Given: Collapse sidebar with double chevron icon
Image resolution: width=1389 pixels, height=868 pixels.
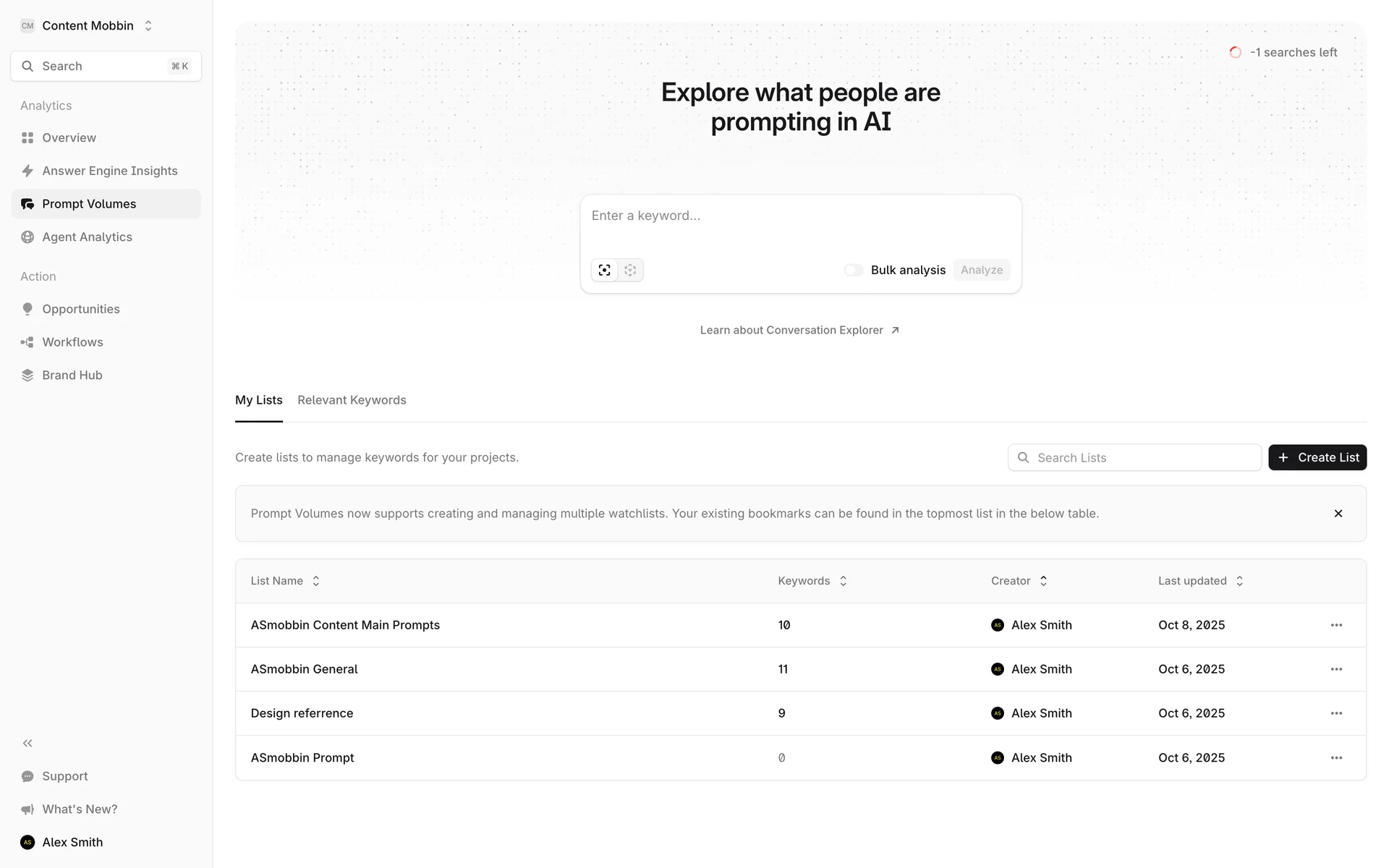Looking at the screenshot, I should pos(27,743).
